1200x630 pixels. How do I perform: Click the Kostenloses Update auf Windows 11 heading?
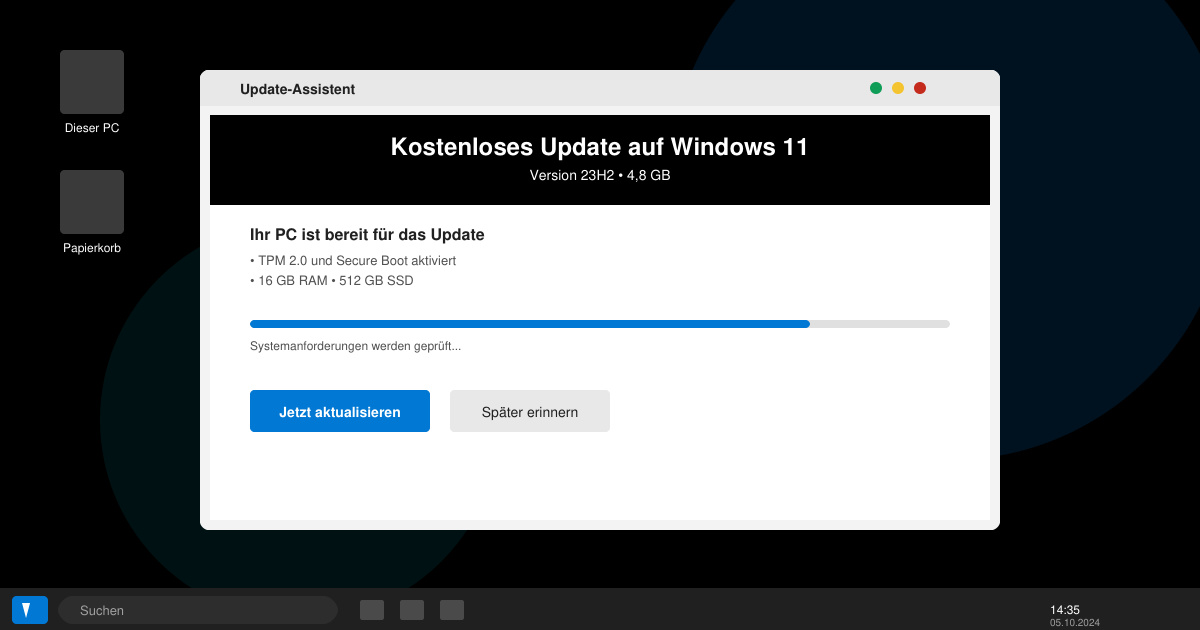coord(600,147)
